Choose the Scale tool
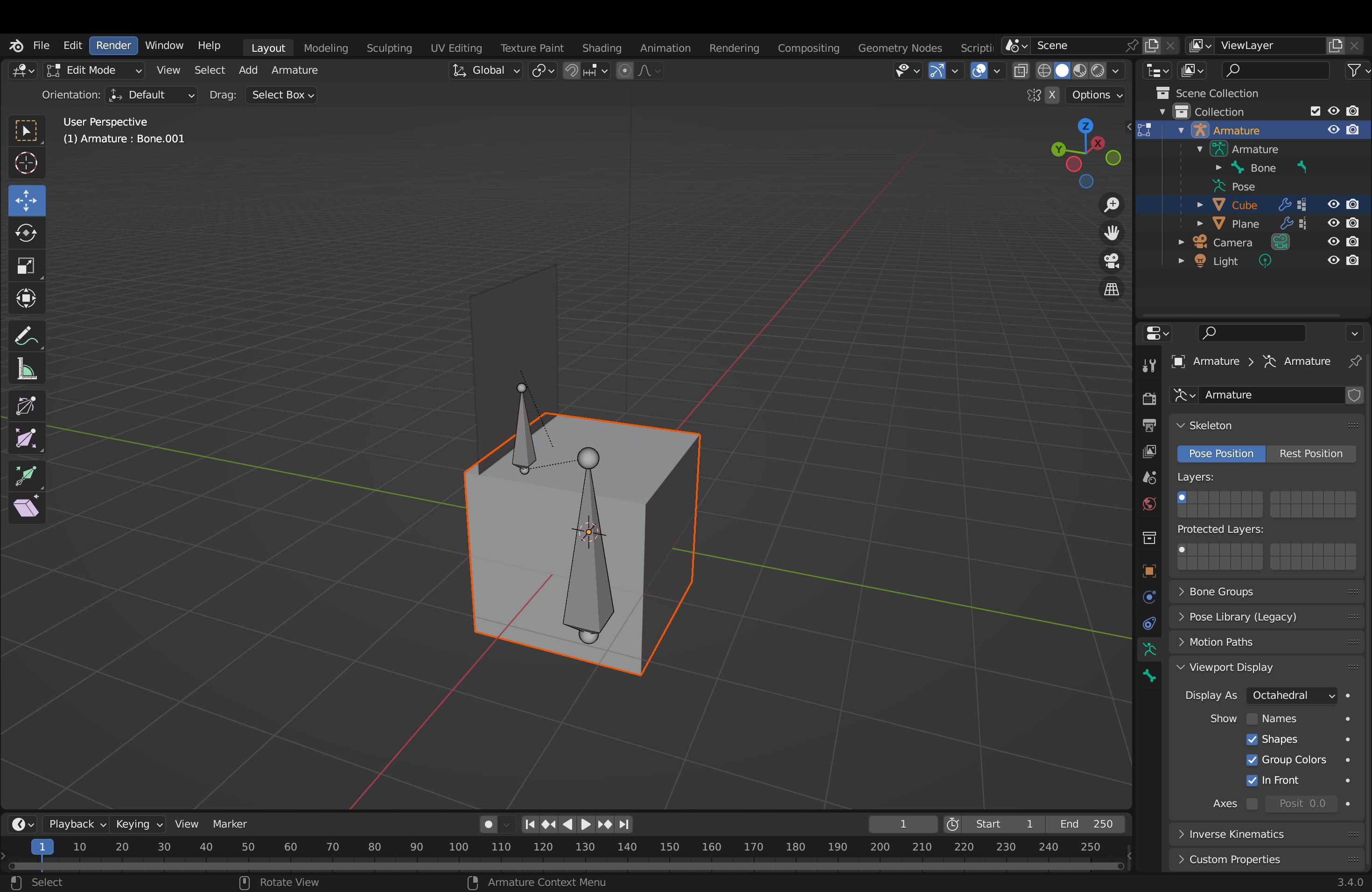Viewport: 1372px width, 892px height. click(x=27, y=265)
